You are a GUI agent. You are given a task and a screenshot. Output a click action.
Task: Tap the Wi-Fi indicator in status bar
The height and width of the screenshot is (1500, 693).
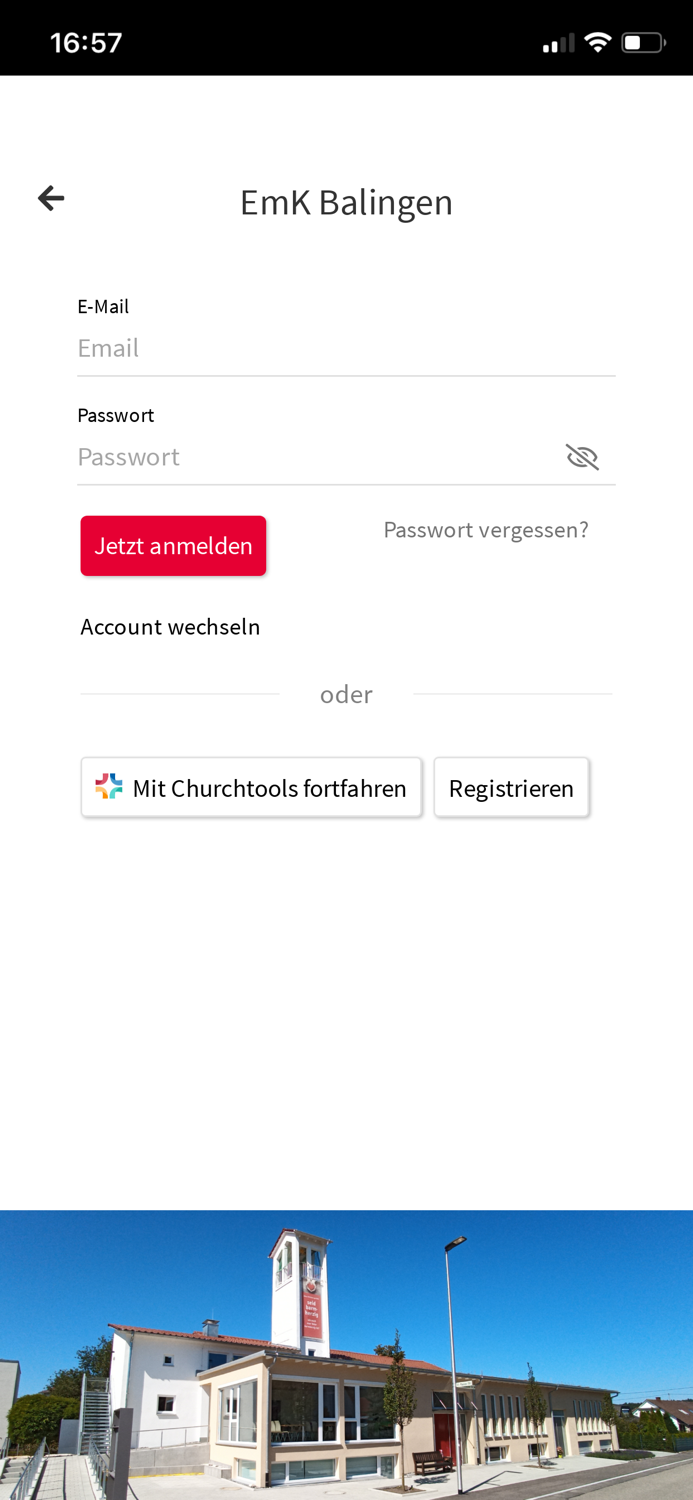tap(598, 41)
